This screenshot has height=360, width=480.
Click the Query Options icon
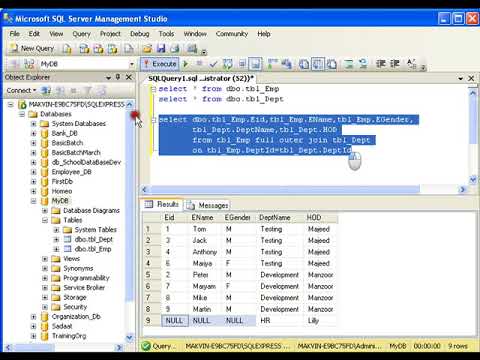click(x=242, y=64)
